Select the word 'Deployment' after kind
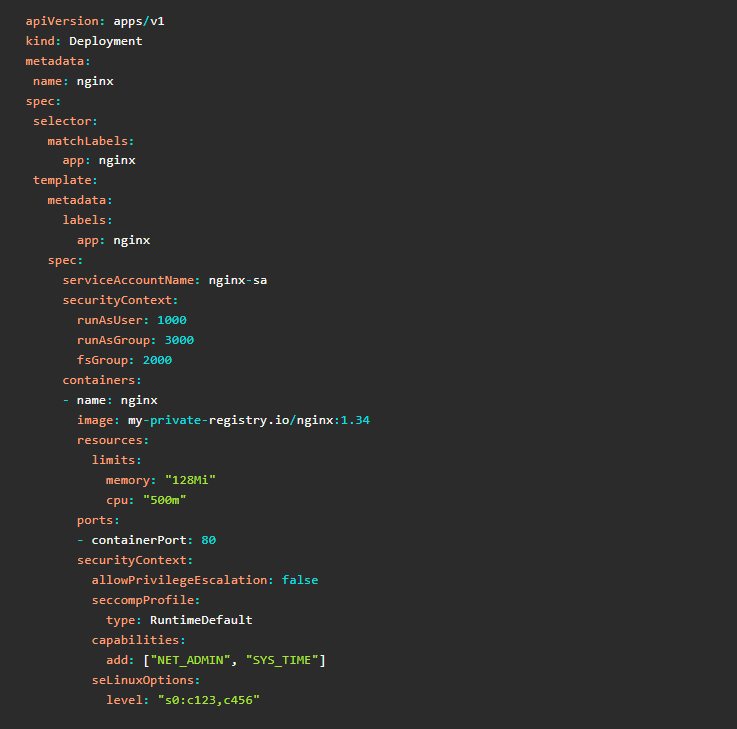The height and width of the screenshot is (729, 737). [x=106, y=41]
